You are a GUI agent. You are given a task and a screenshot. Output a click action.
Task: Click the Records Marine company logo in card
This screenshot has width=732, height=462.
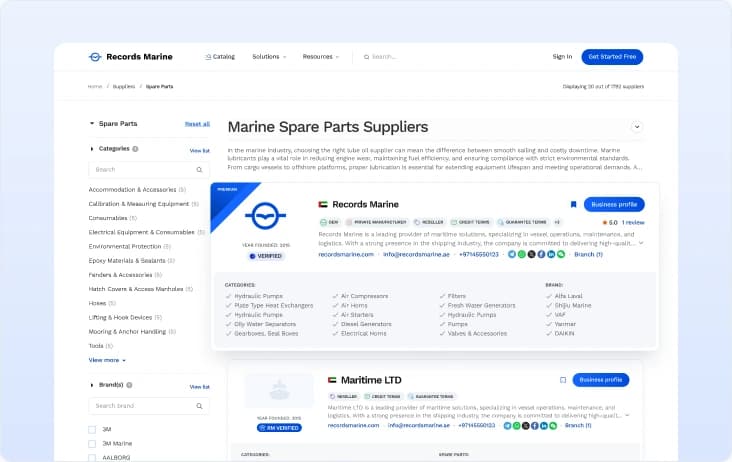pos(266,216)
